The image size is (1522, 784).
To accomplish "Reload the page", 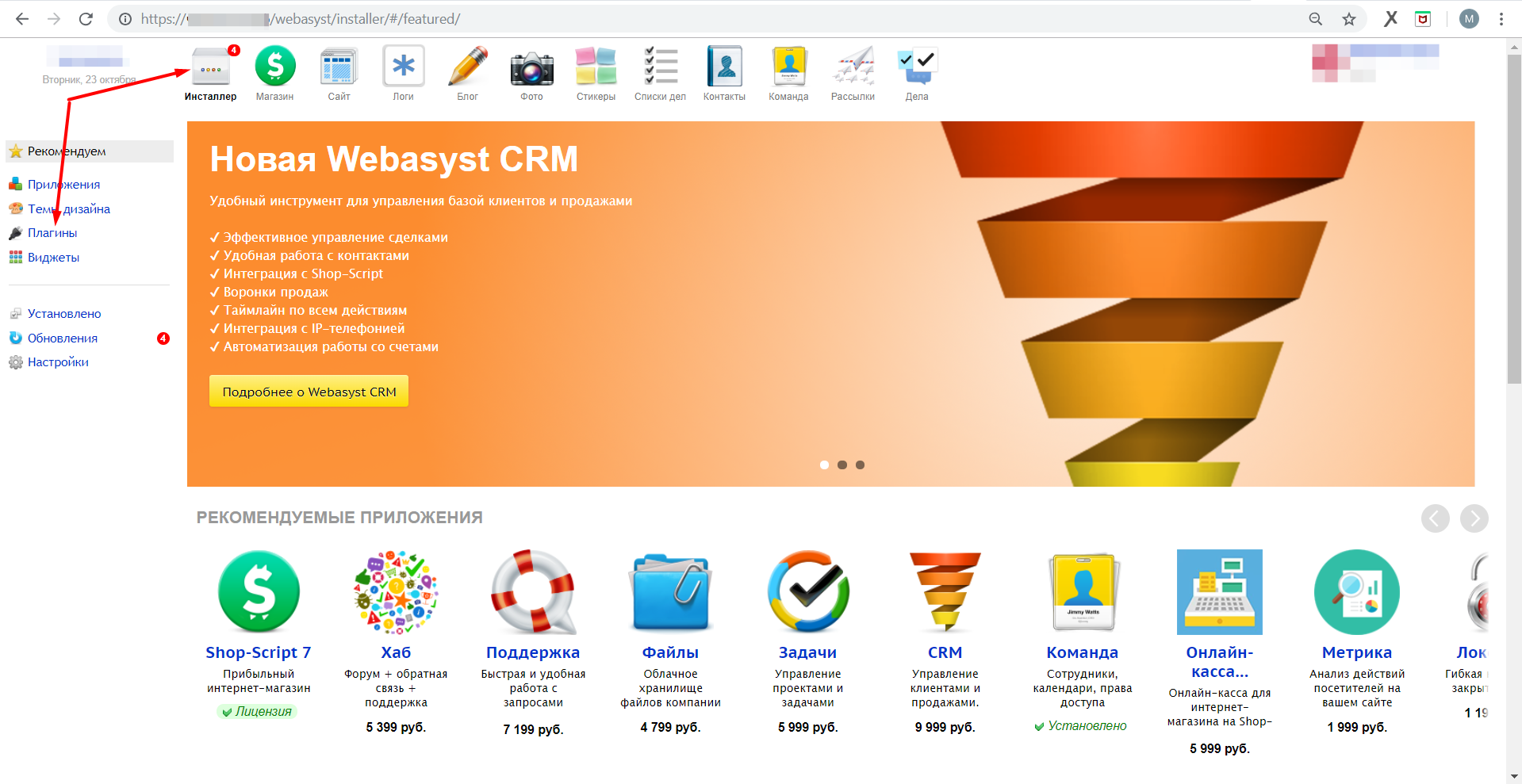I will [x=86, y=19].
